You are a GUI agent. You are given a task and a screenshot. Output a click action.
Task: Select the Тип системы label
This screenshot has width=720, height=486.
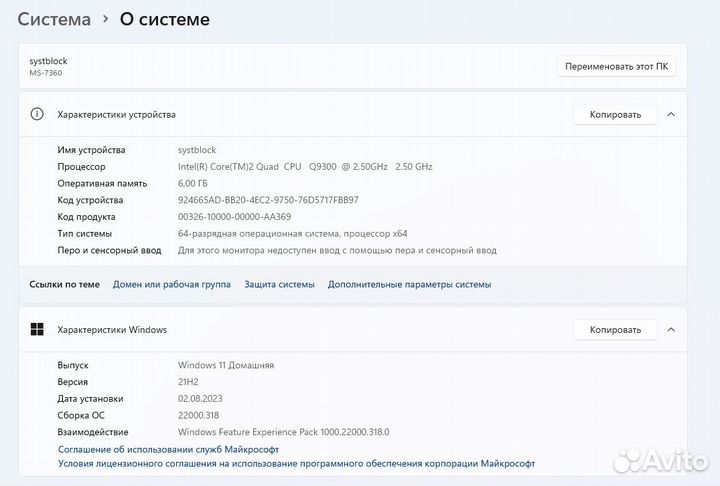(84, 233)
